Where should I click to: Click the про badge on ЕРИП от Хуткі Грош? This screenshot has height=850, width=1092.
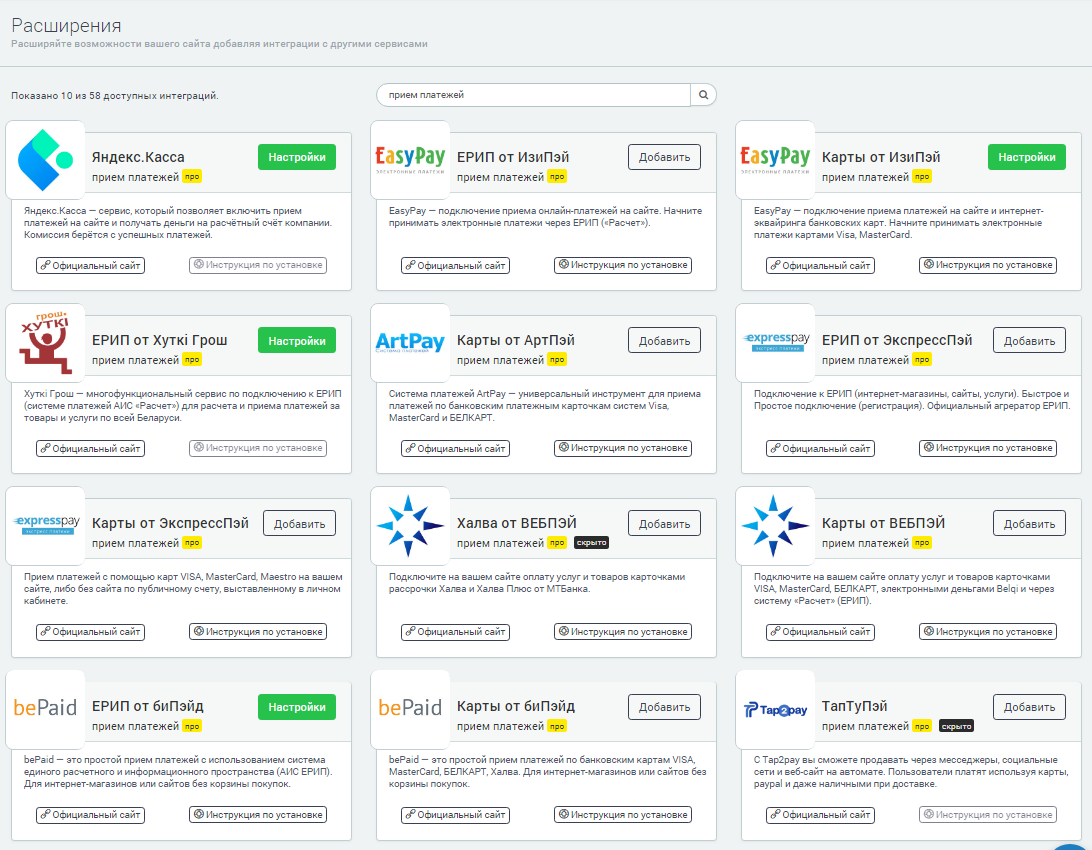(x=192, y=360)
